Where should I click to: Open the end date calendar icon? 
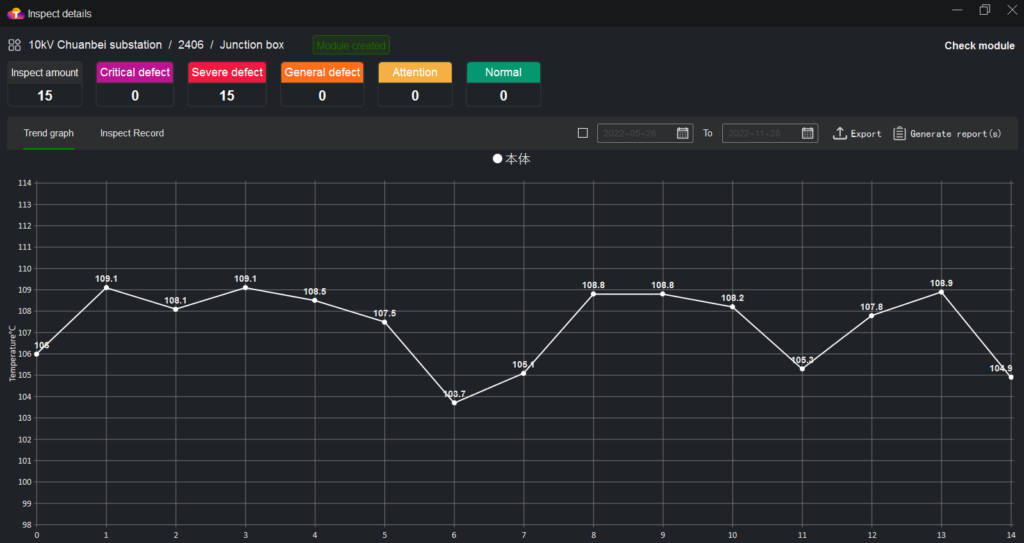click(x=808, y=133)
